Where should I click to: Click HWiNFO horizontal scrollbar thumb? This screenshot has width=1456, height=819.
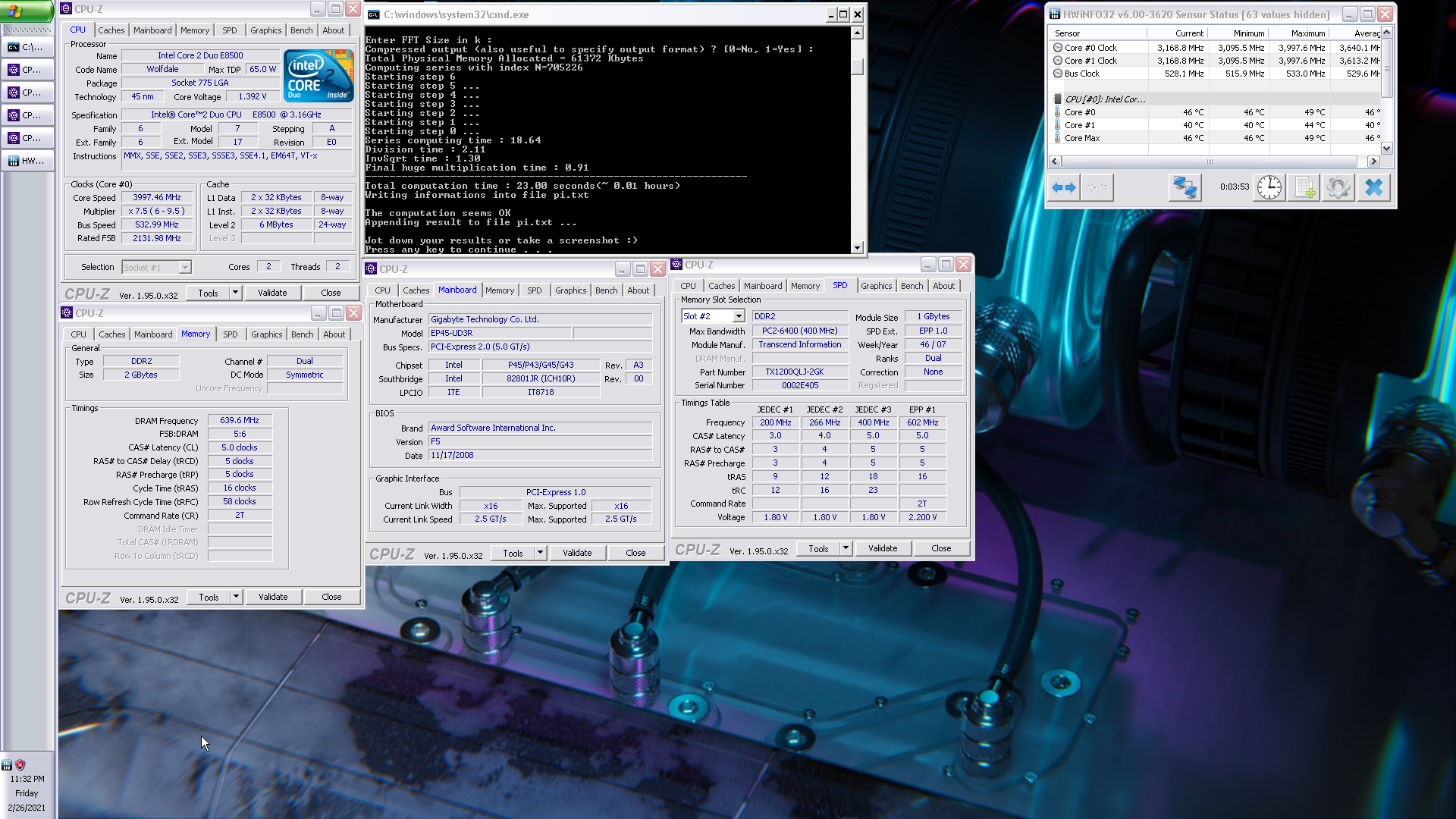tap(1210, 162)
